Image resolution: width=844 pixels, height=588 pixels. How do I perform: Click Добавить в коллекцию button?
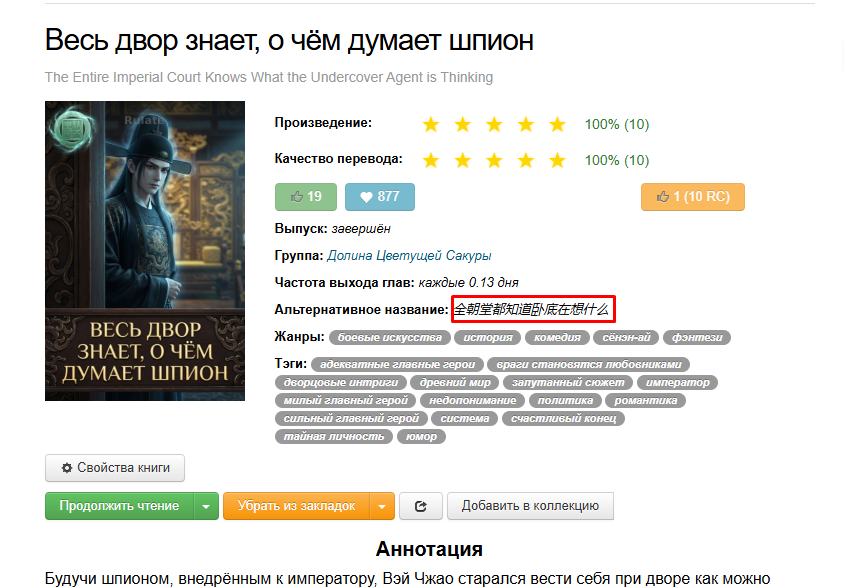530,506
